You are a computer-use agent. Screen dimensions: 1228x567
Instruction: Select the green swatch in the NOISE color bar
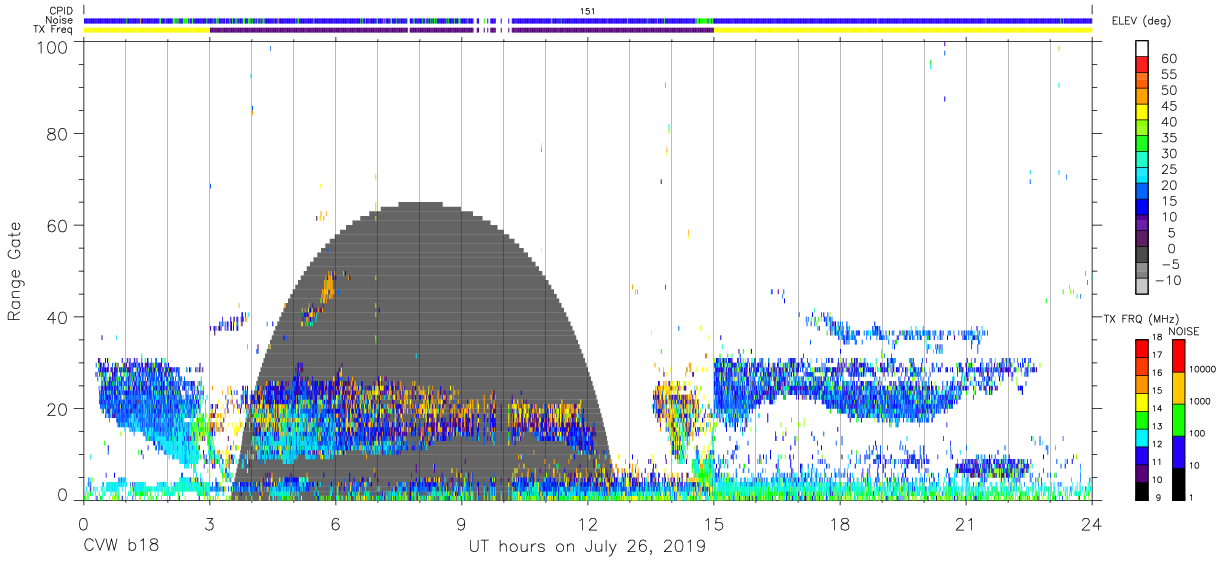click(1178, 420)
